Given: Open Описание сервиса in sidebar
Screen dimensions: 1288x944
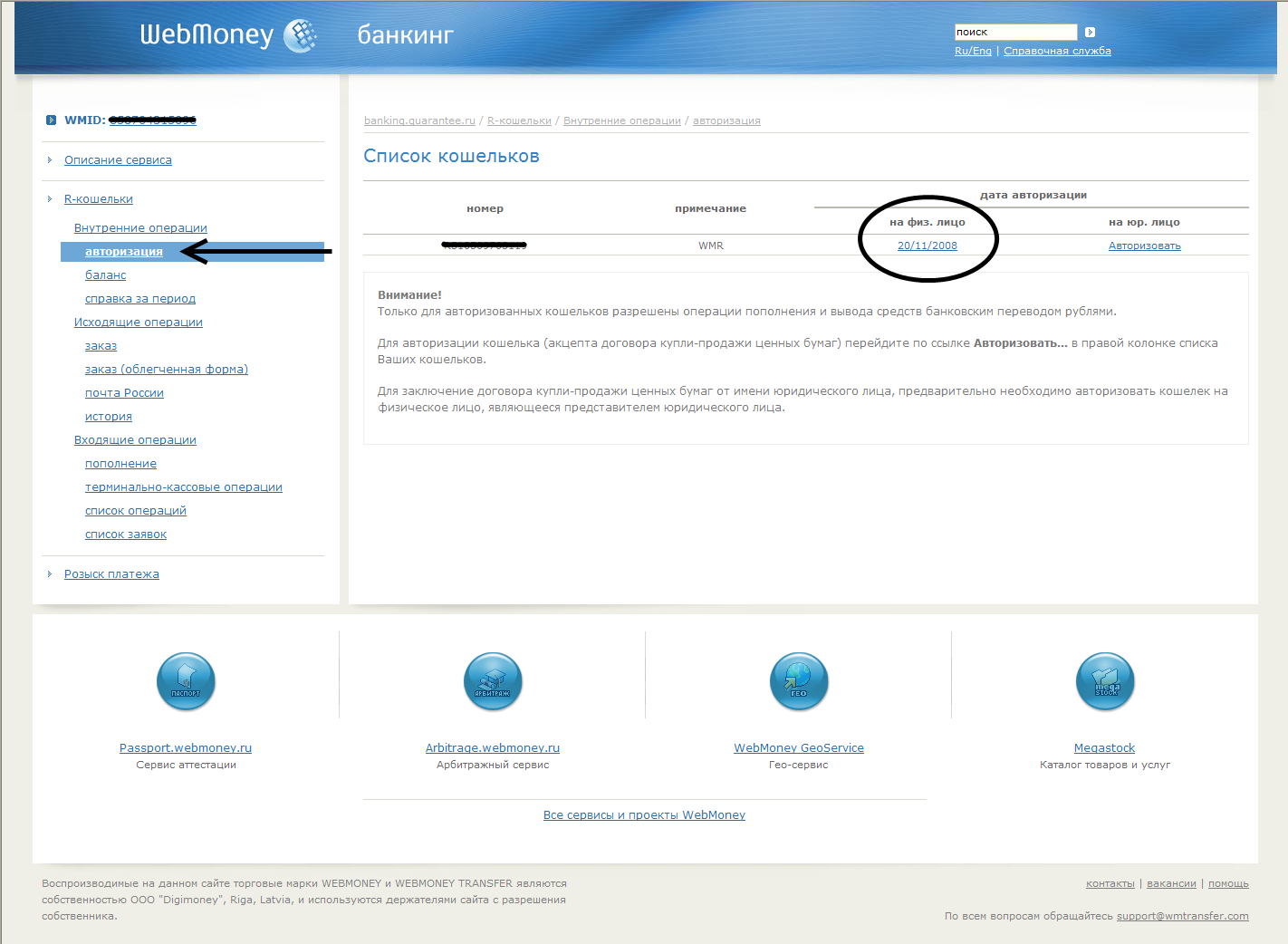Looking at the screenshot, I should point(118,159).
